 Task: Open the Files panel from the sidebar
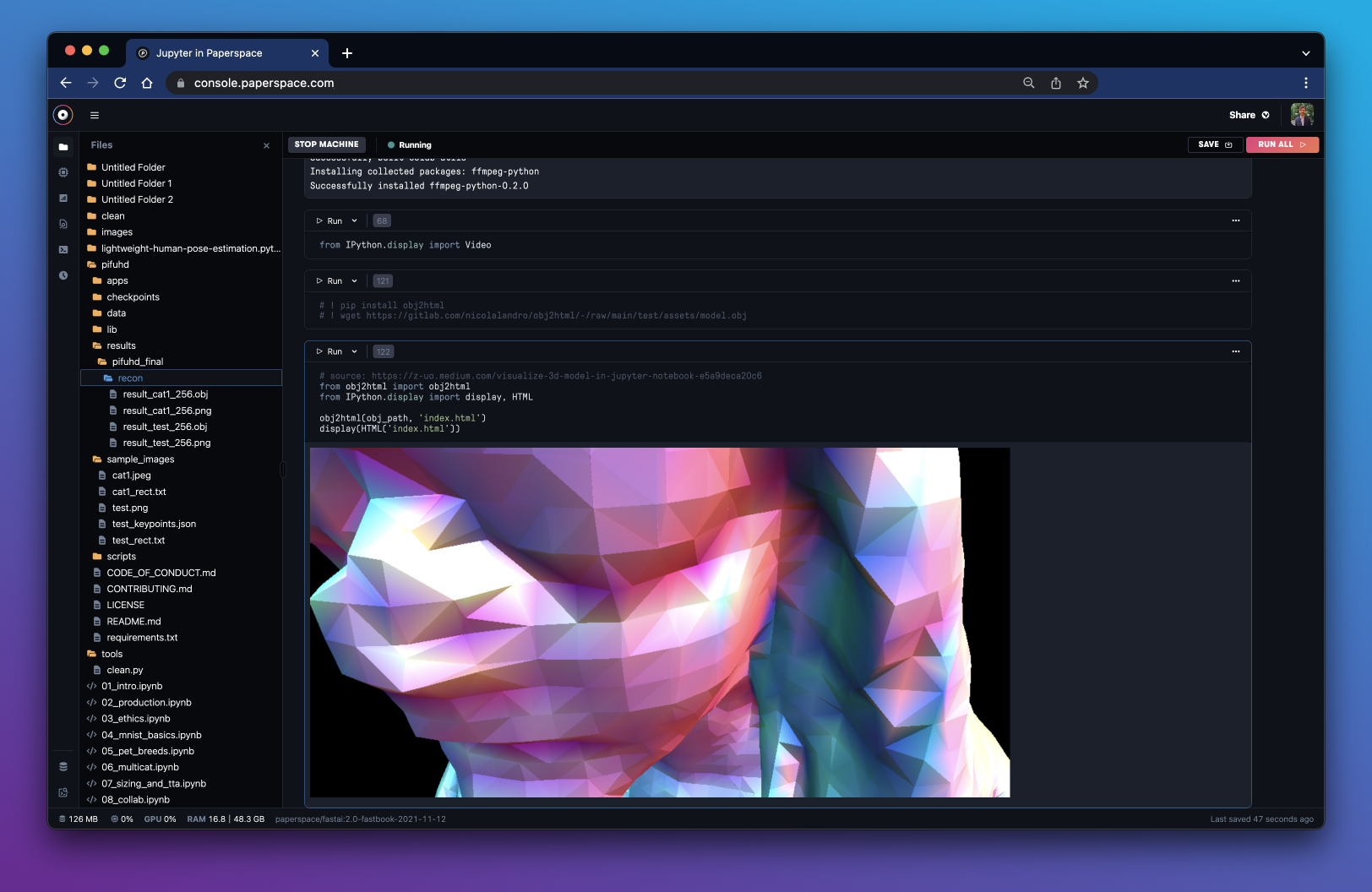click(x=63, y=146)
